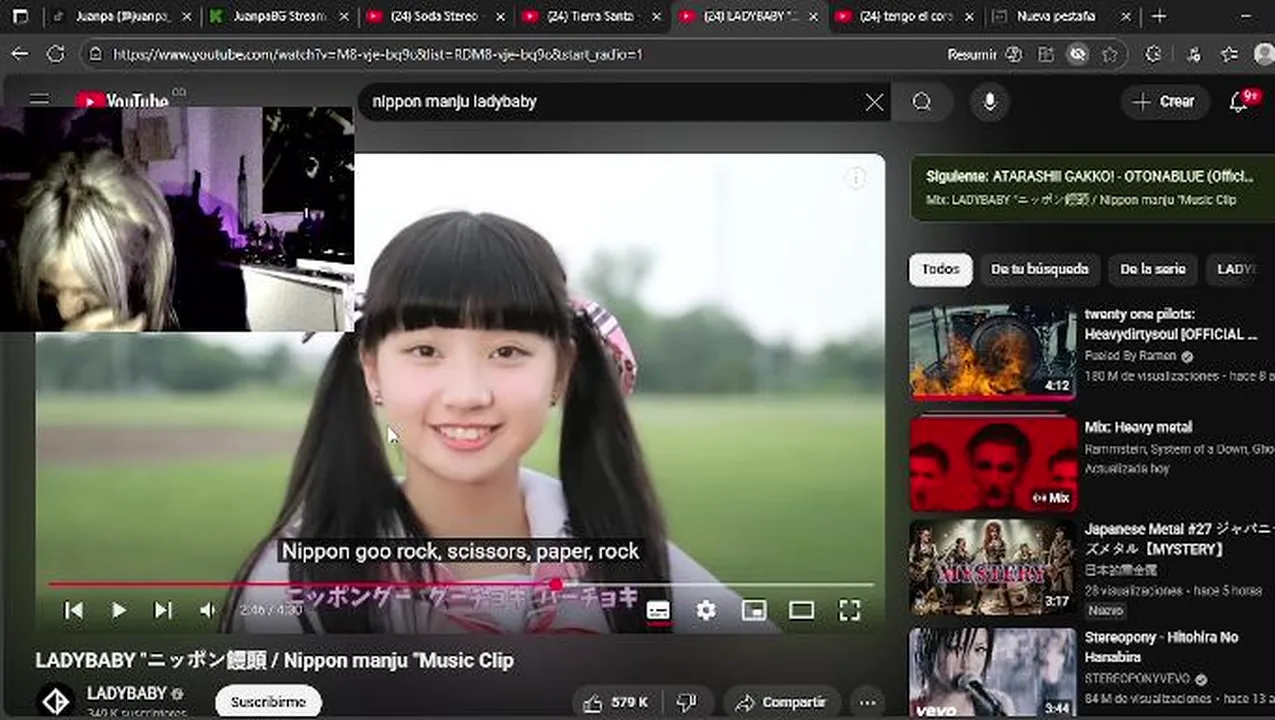The width and height of the screenshot is (1275, 720).
Task: Play the paused video
Action: (x=119, y=610)
